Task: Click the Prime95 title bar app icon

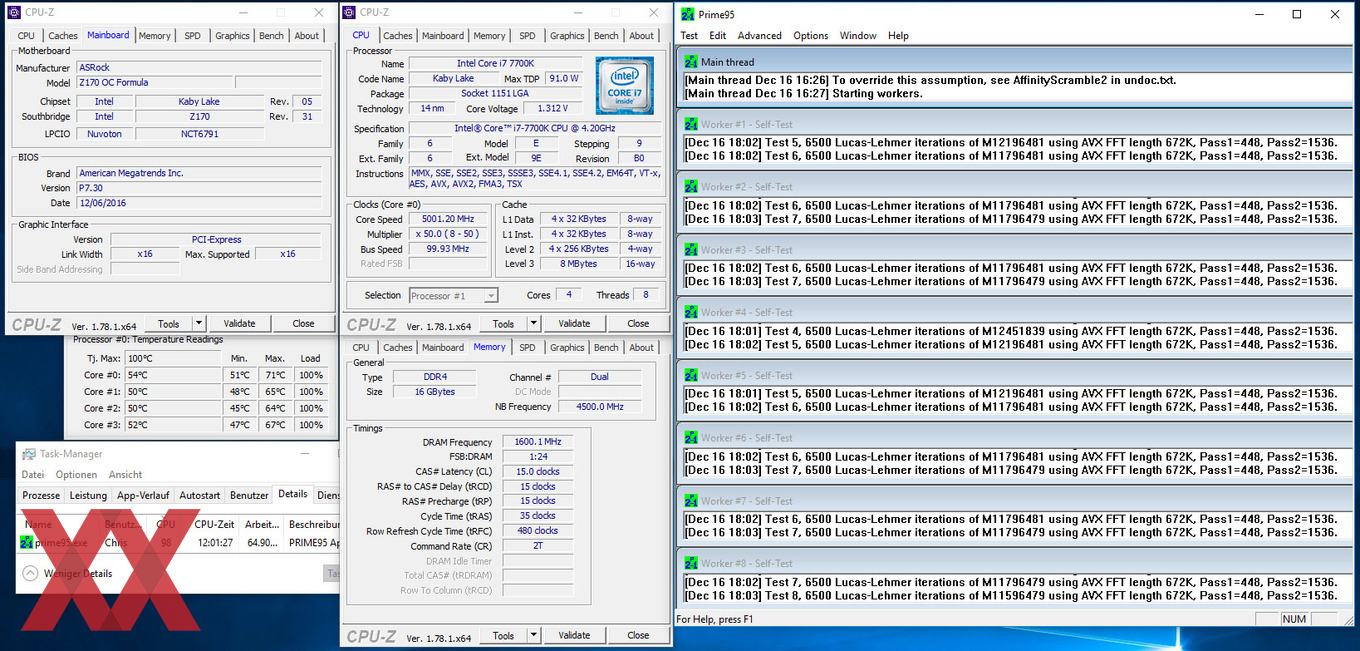Action: (x=688, y=14)
